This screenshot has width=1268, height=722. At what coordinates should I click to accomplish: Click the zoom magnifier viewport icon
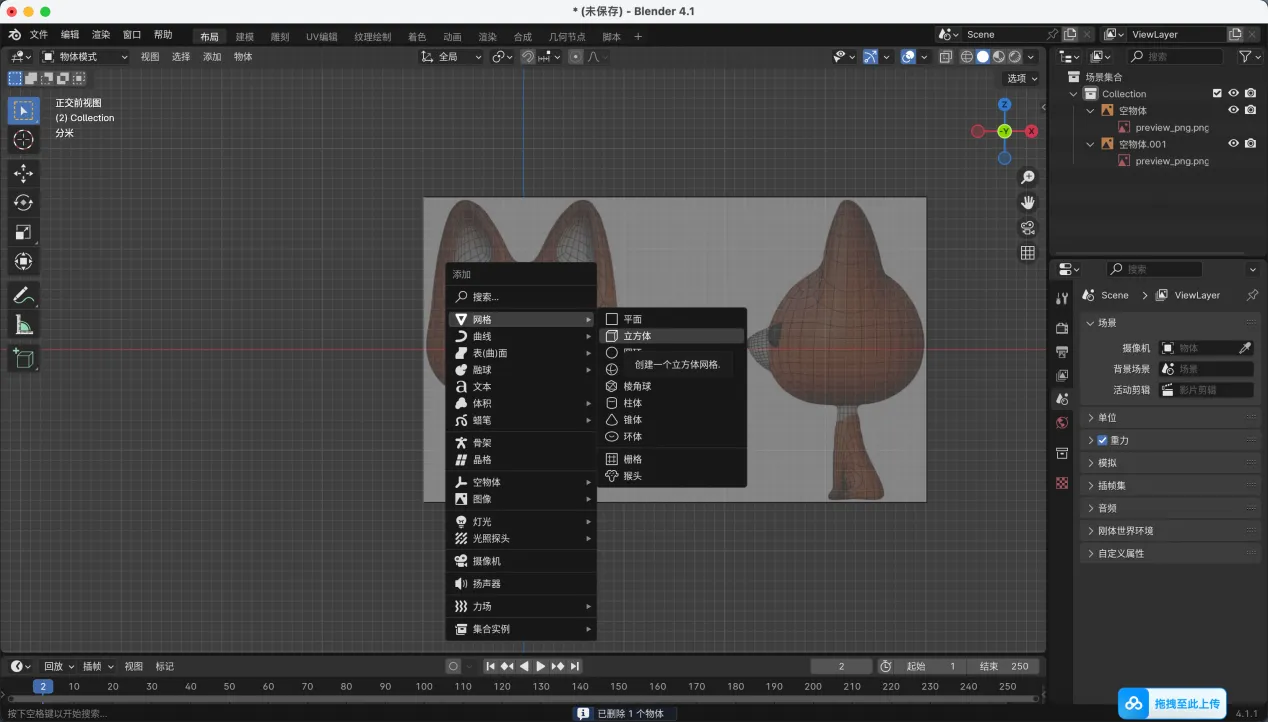(1027, 178)
